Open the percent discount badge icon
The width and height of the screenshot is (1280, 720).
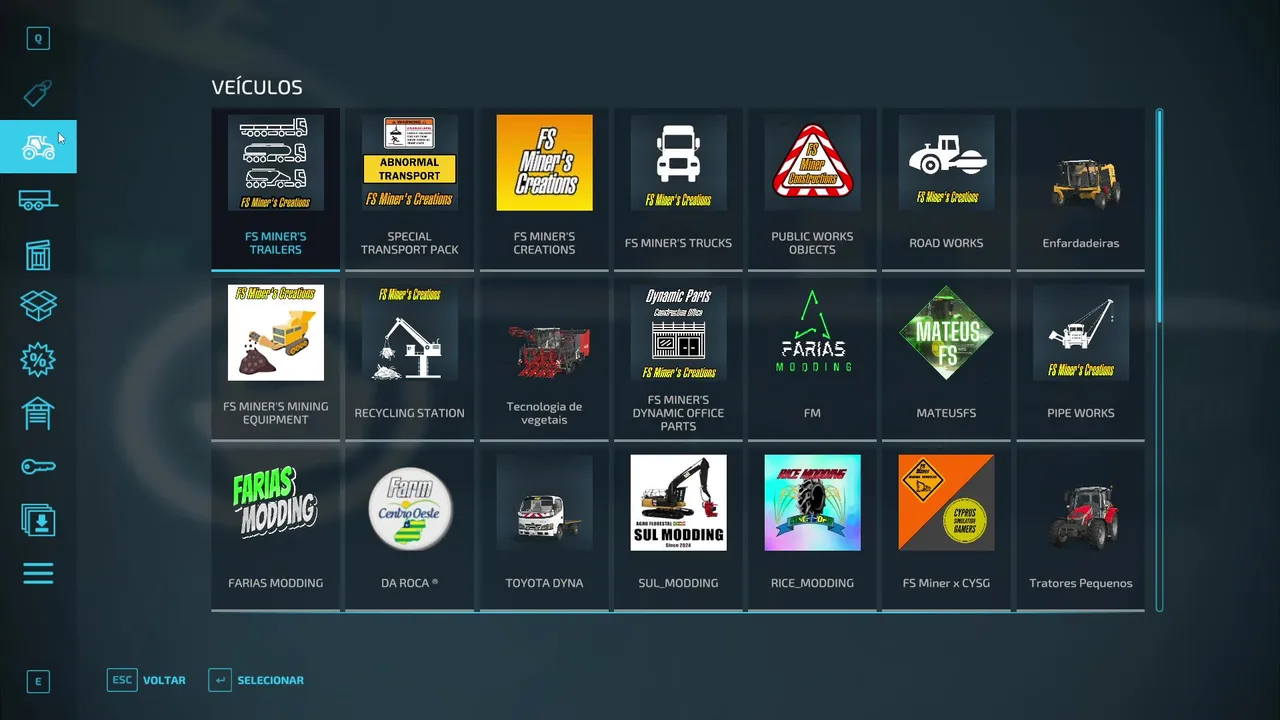coord(38,360)
